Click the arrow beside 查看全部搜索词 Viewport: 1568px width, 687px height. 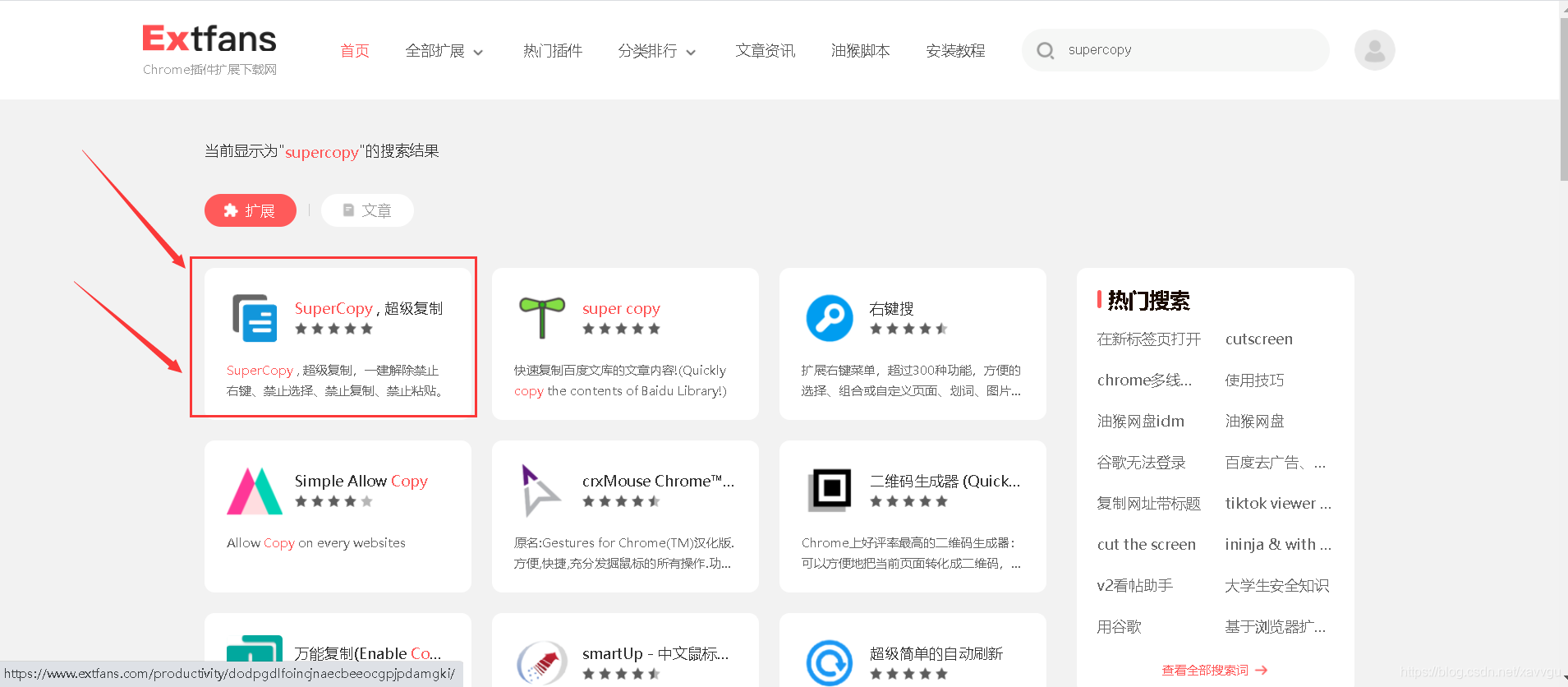click(x=1262, y=671)
